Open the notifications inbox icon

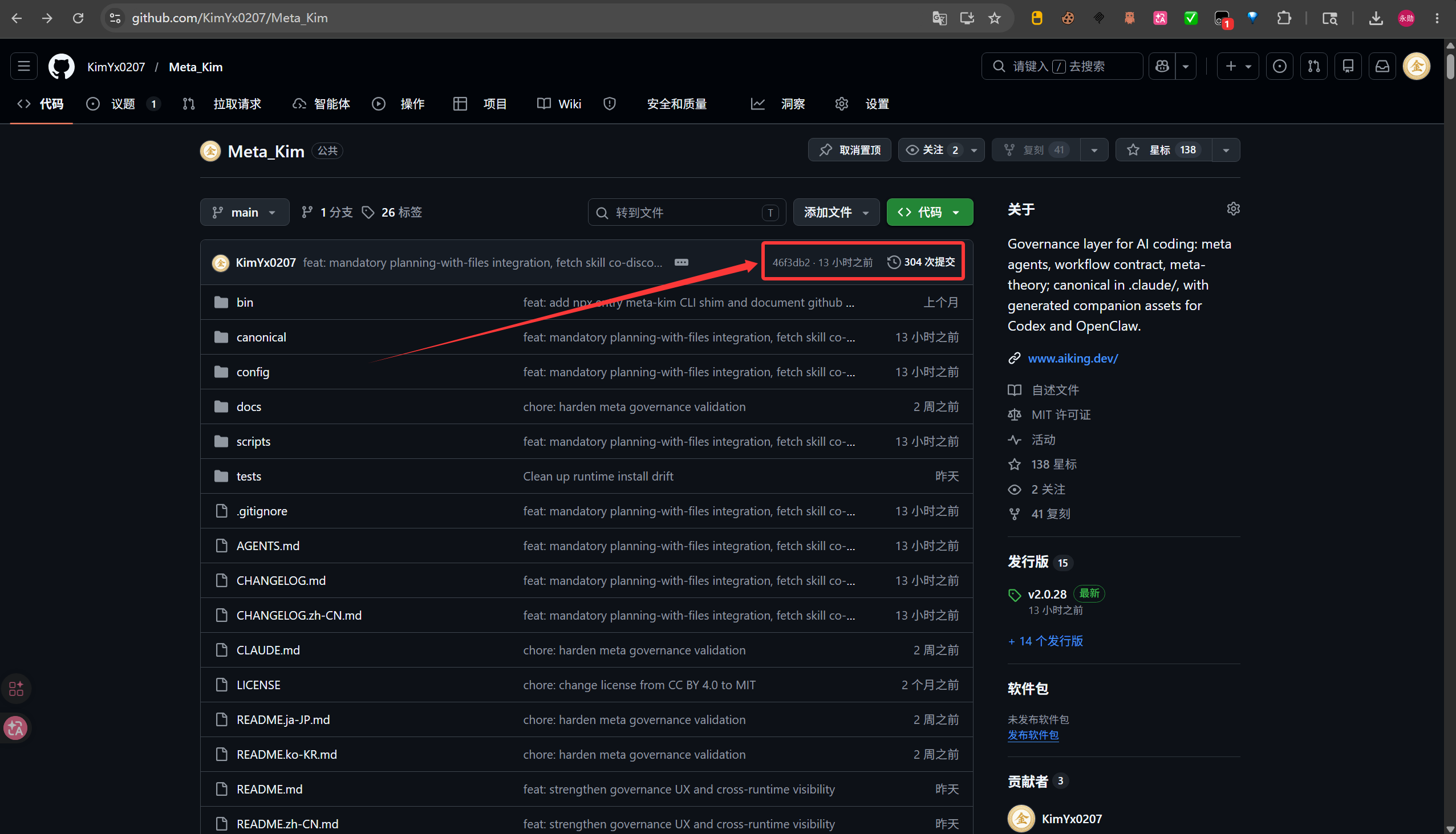[x=1382, y=67]
